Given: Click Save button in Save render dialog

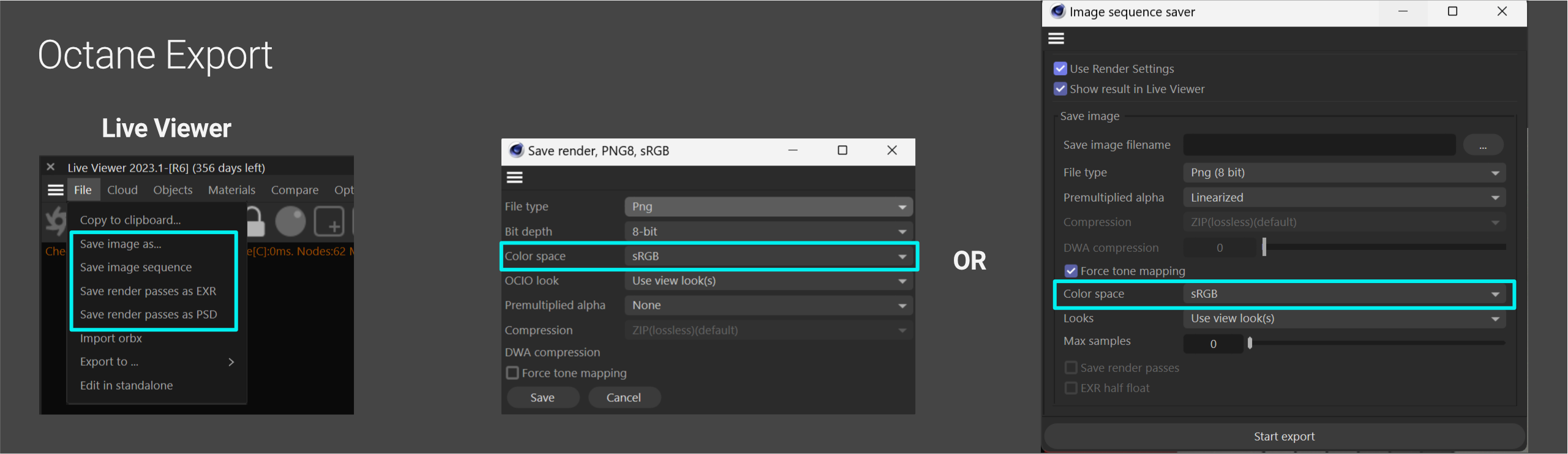Looking at the screenshot, I should pos(542,398).
